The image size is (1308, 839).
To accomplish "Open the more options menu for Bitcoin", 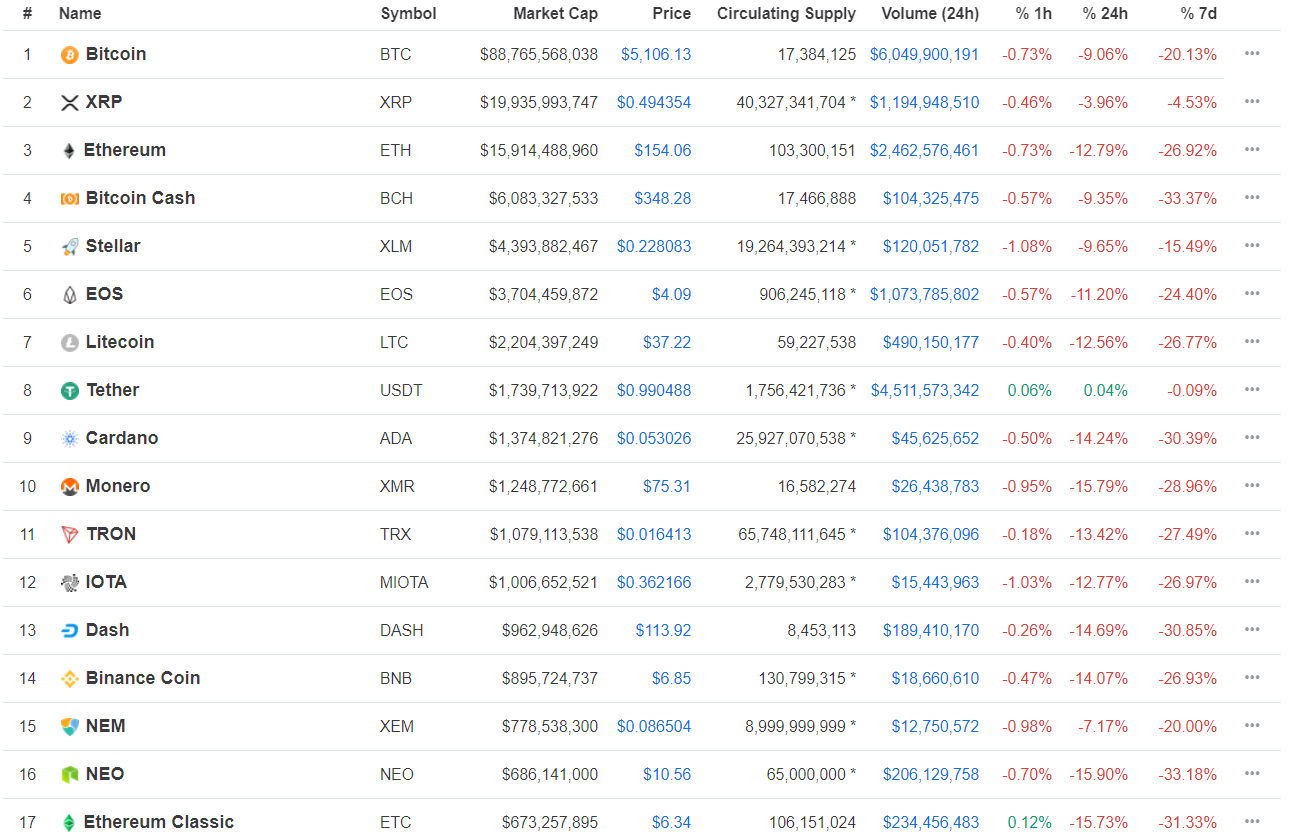I will [1252, 53].
